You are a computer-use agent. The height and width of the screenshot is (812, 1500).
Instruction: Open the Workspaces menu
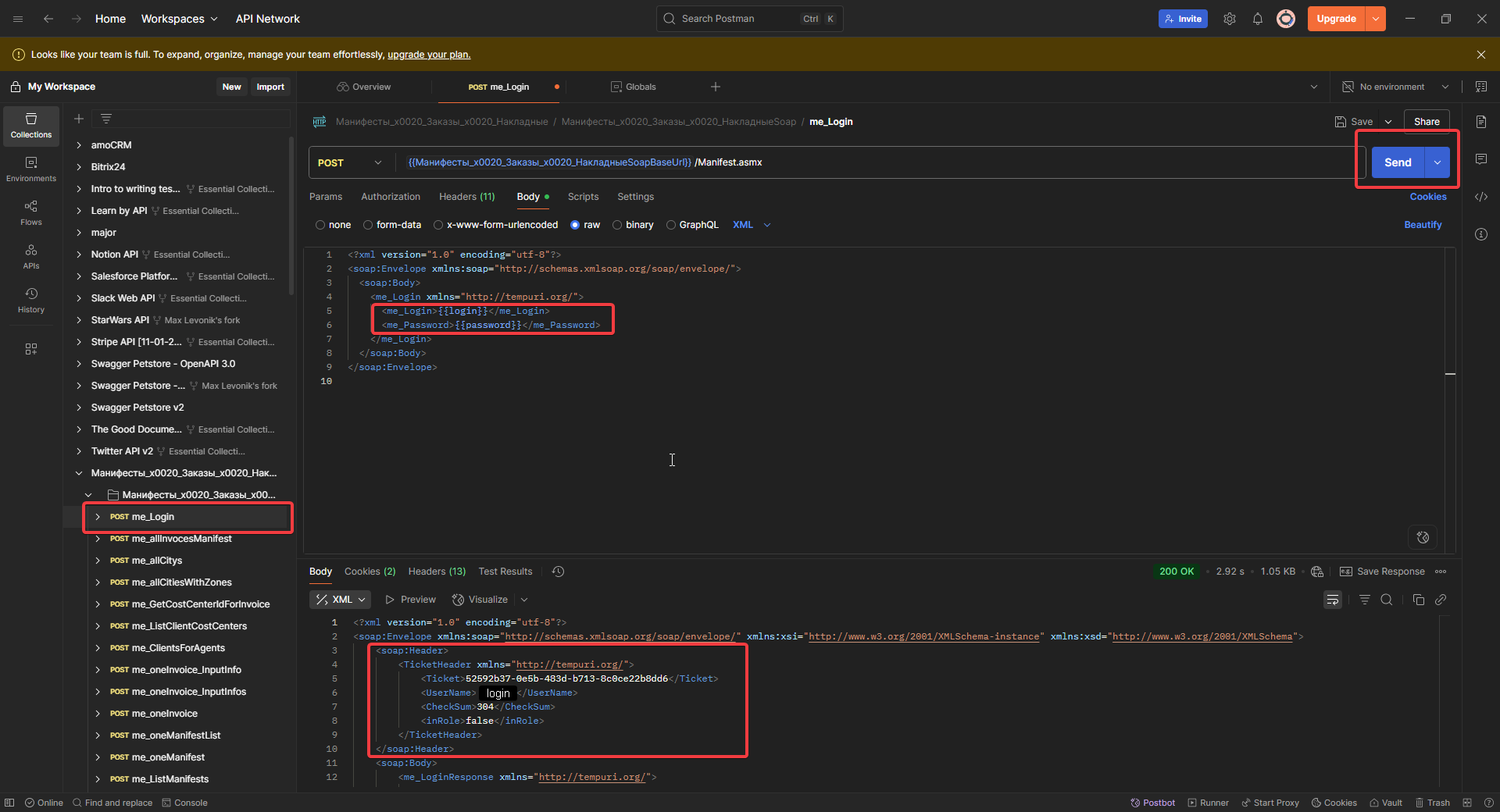179,19
